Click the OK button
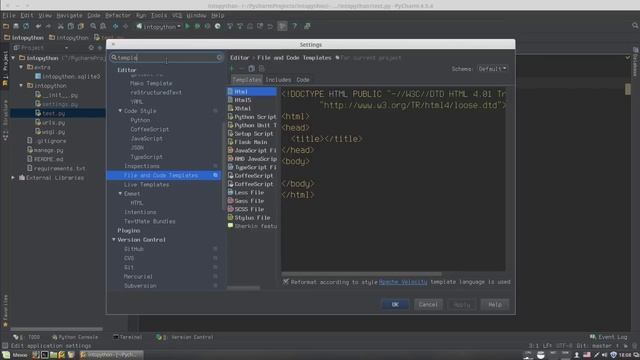Image resolution: width=640 pixels, height=360 pixels. (x=395, y=304)
